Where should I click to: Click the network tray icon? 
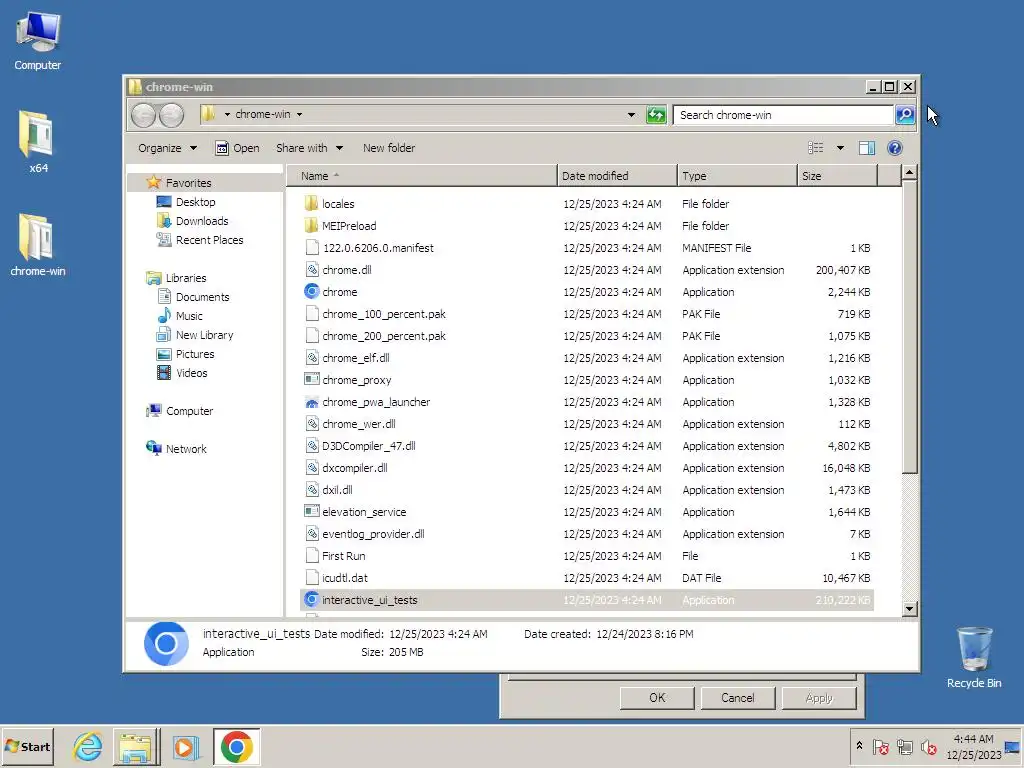pyautogui.click(x=905, y=746)
